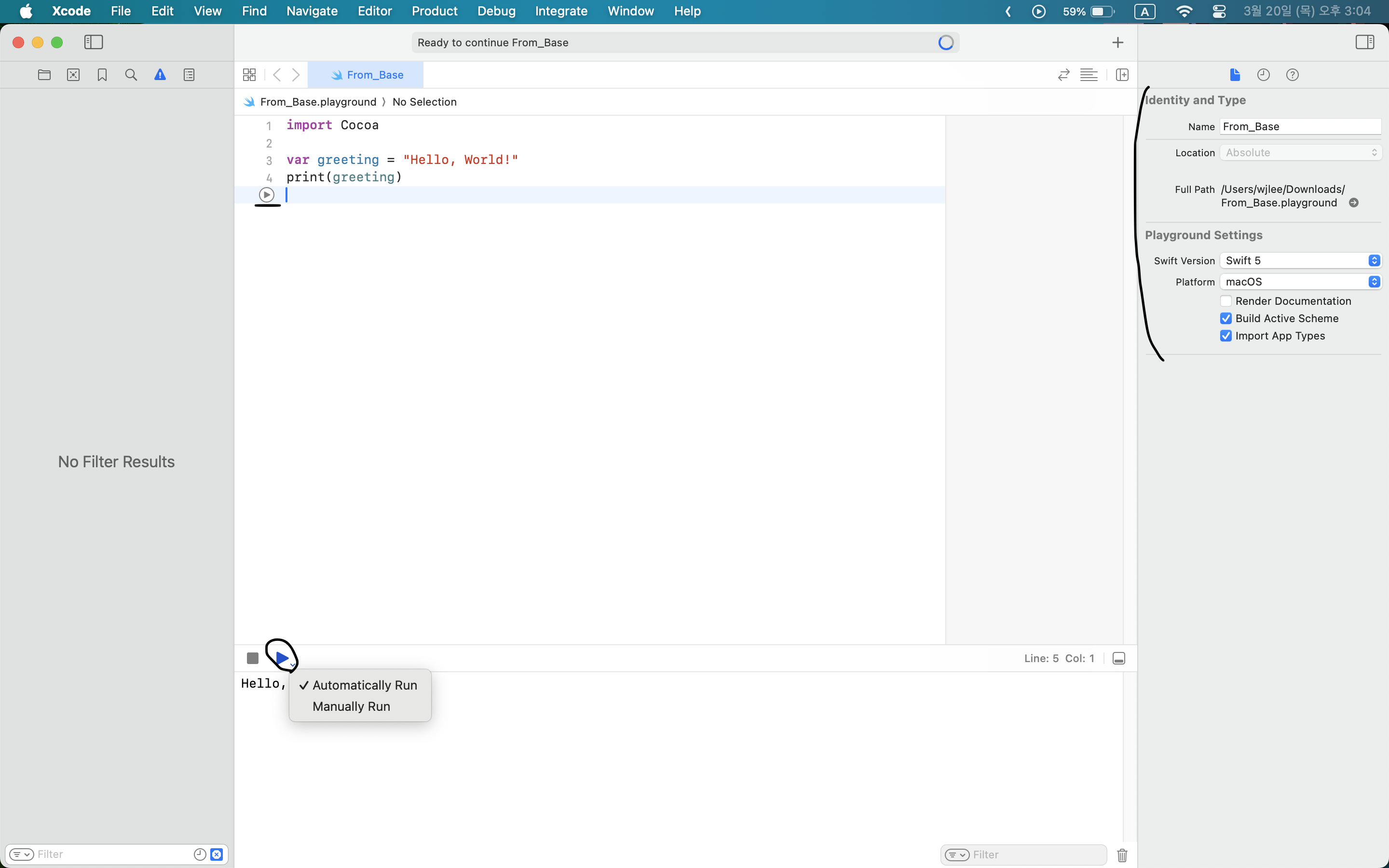Open the Bookmark navigator icon
The image size is (1389, 868).
tap(102, 75)
